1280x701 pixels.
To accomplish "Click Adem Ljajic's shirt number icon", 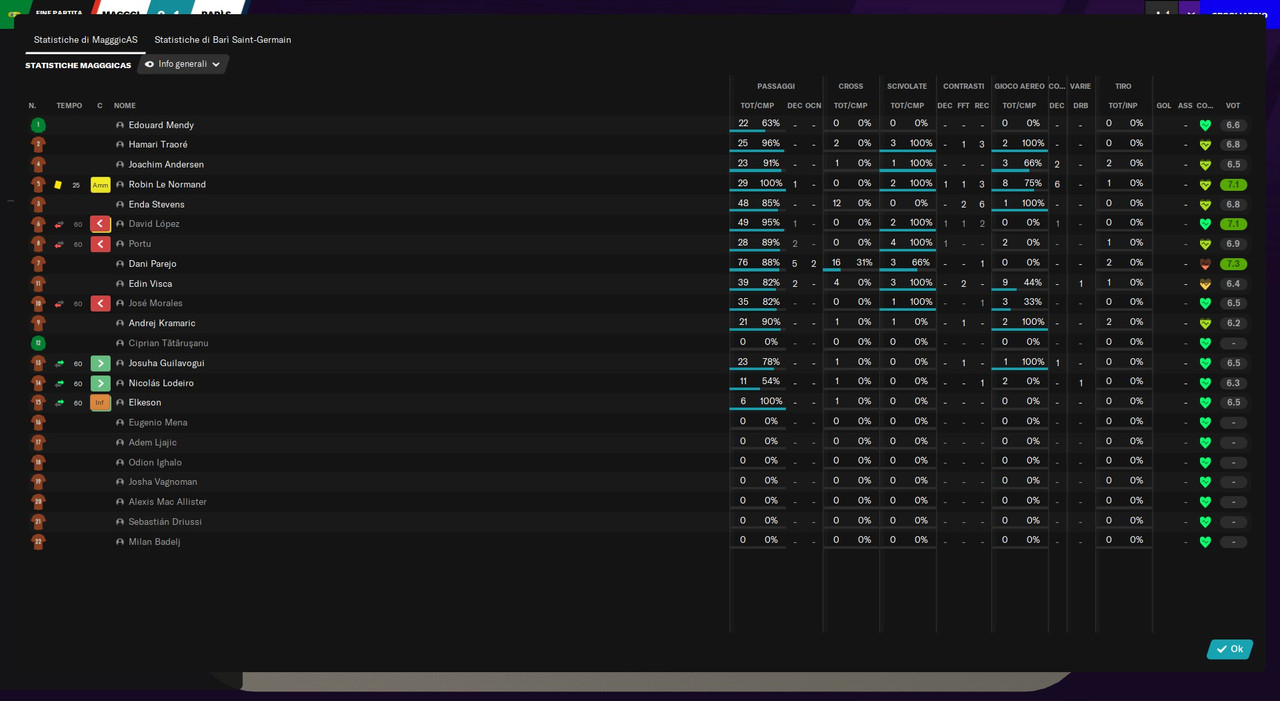I will click(x=38, y=442).
